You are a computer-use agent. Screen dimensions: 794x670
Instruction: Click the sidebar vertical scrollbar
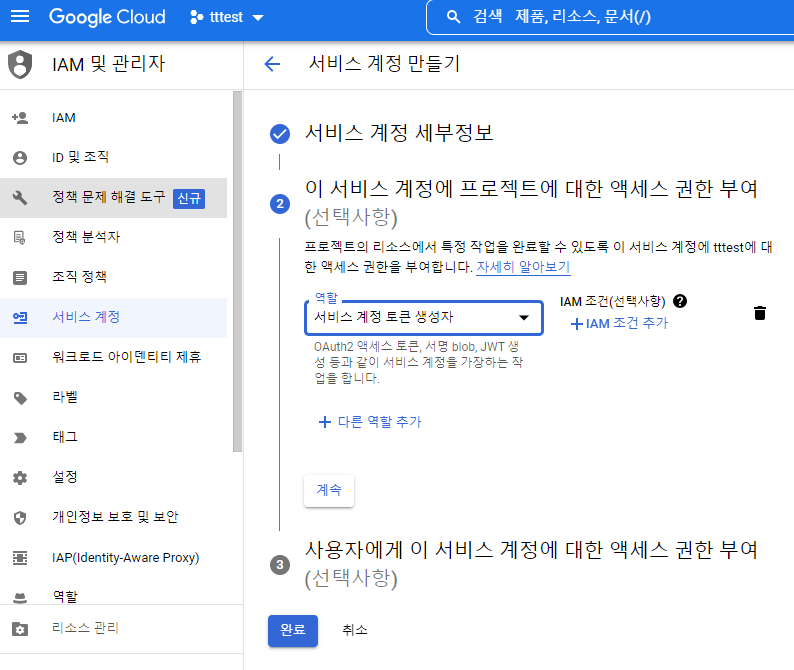(237, 271)
